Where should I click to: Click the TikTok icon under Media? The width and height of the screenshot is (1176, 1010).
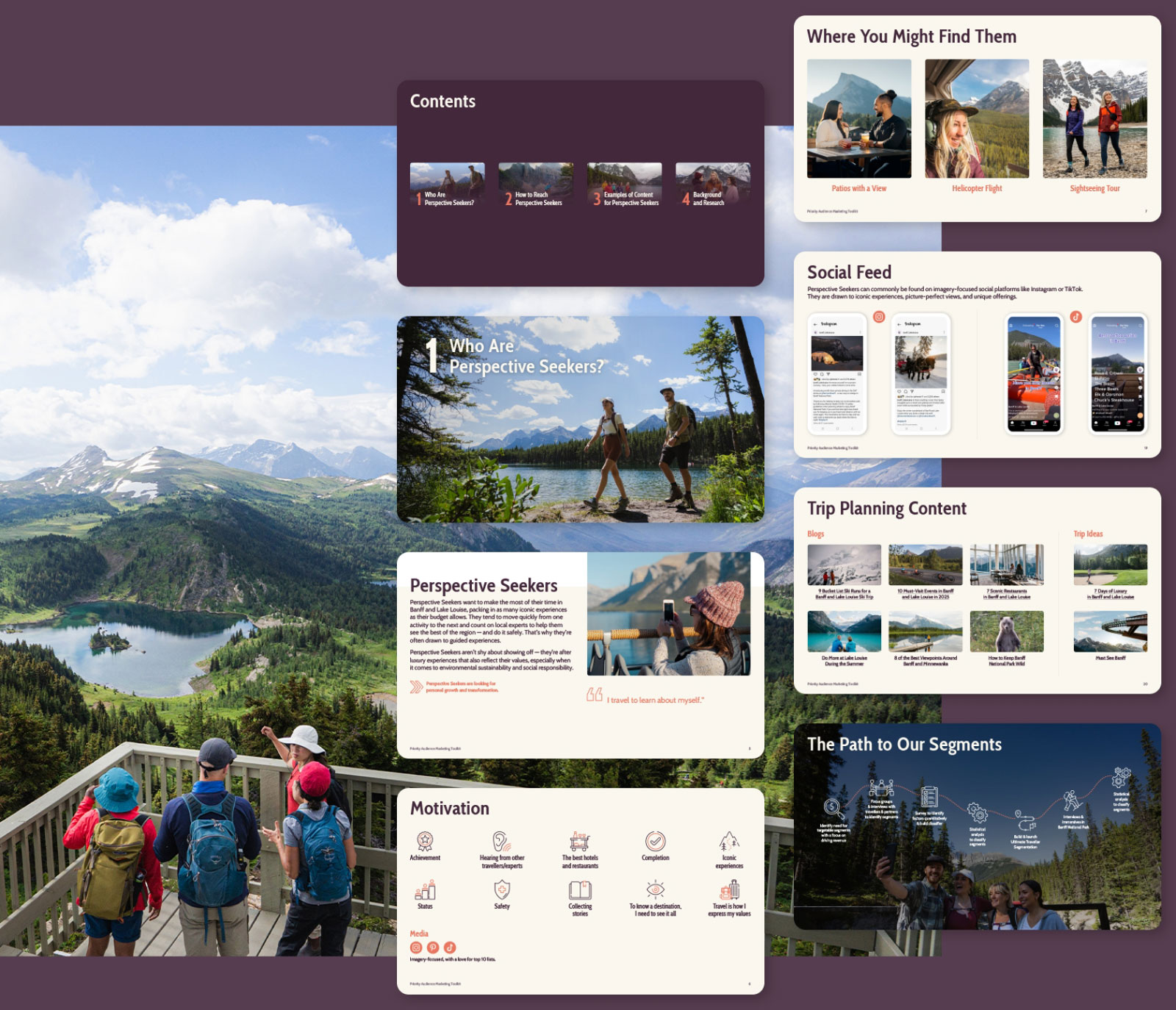(x=450, y=948)
